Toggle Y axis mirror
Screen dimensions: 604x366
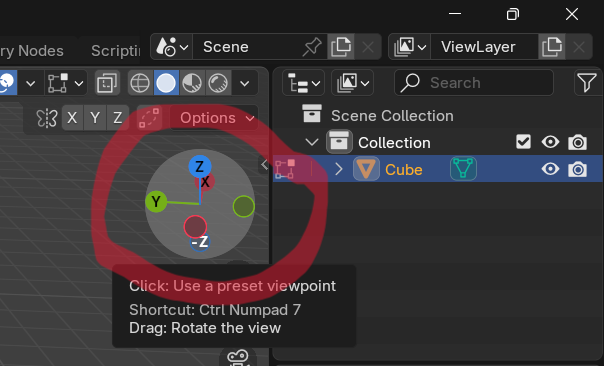click(95, 118)
